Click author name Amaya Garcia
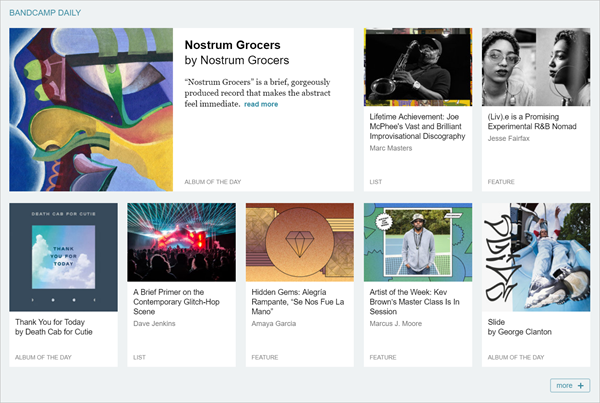The width and height of the screenshot is (600, 403). (274, 323)
